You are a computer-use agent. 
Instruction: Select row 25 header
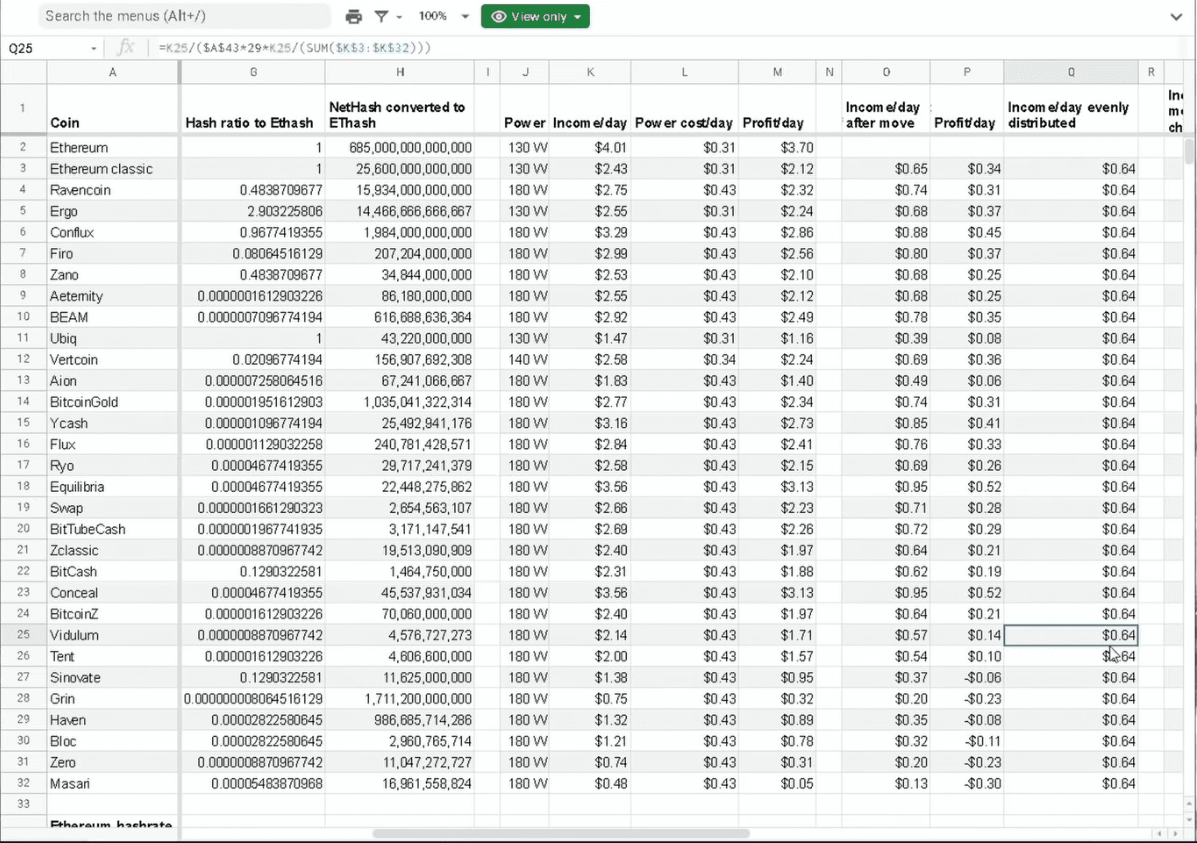coord(23,635)
